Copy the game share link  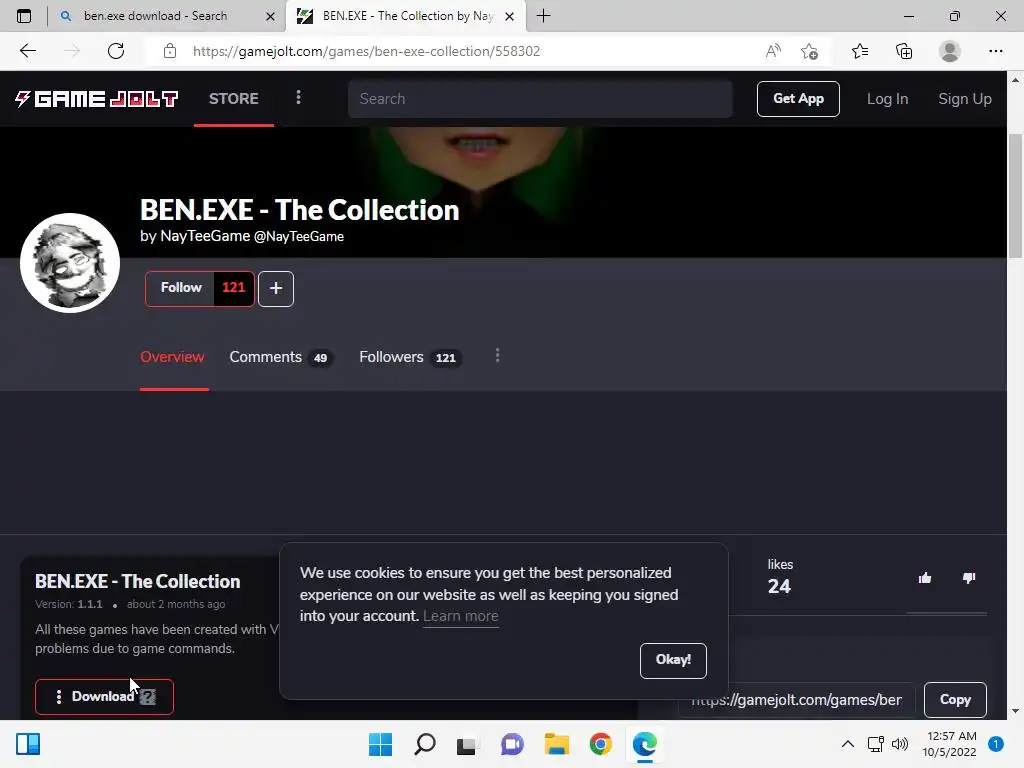955,700
